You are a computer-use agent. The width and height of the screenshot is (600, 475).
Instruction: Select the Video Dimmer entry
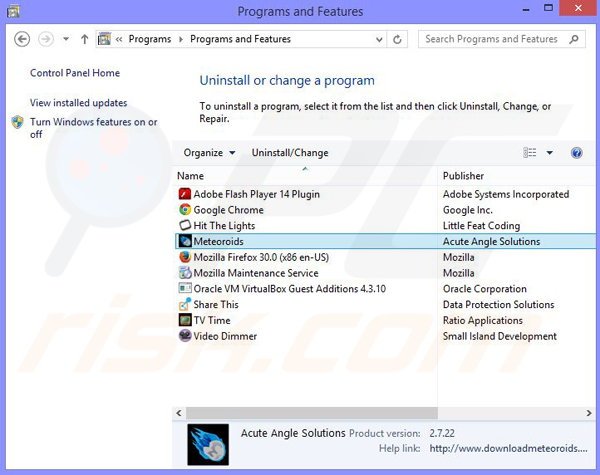click(x=225, y=336)
